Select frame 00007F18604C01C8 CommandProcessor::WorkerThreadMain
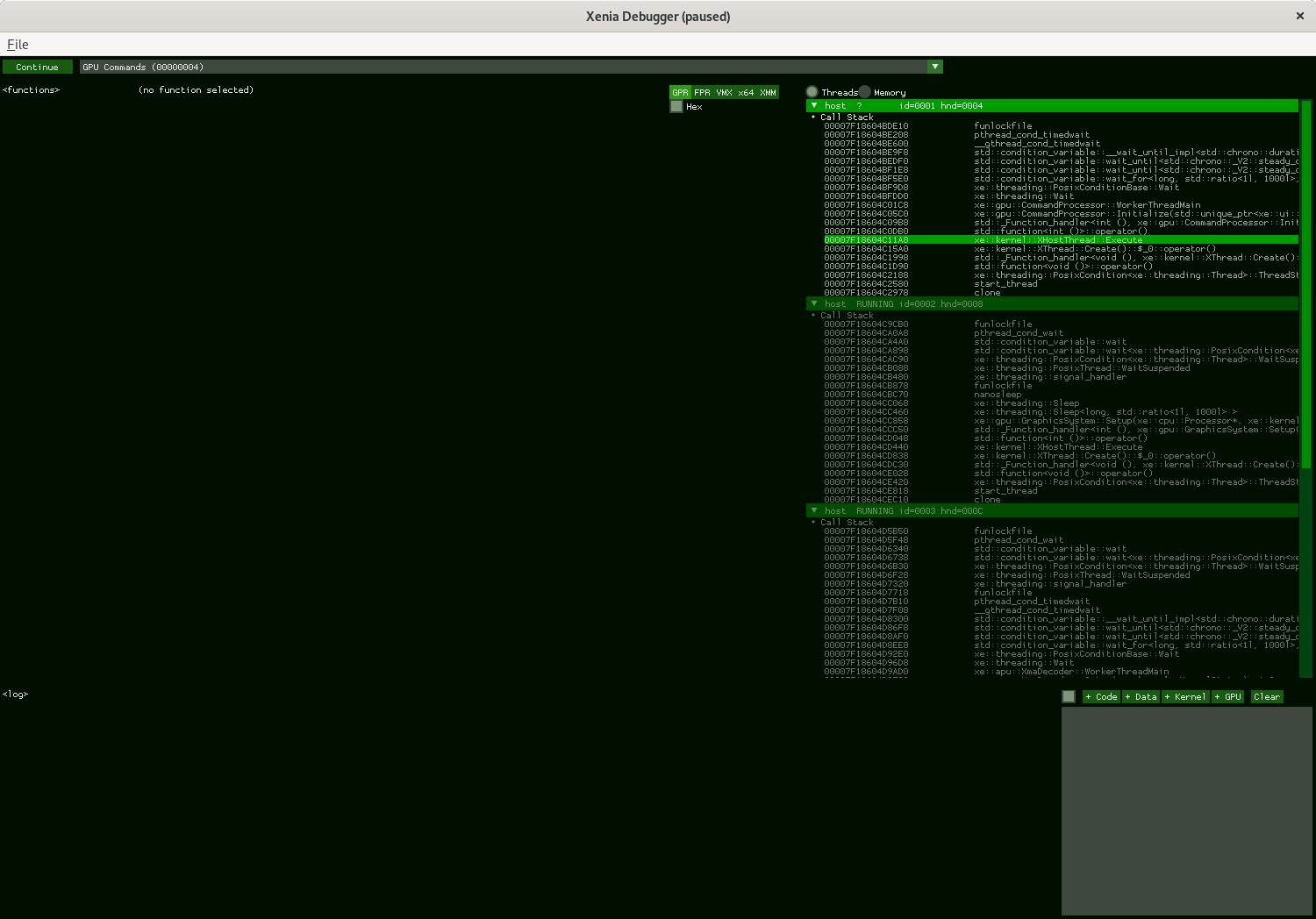This screenshot has width=1316, height=919. pyautogui.click(x=1061, y=204)
